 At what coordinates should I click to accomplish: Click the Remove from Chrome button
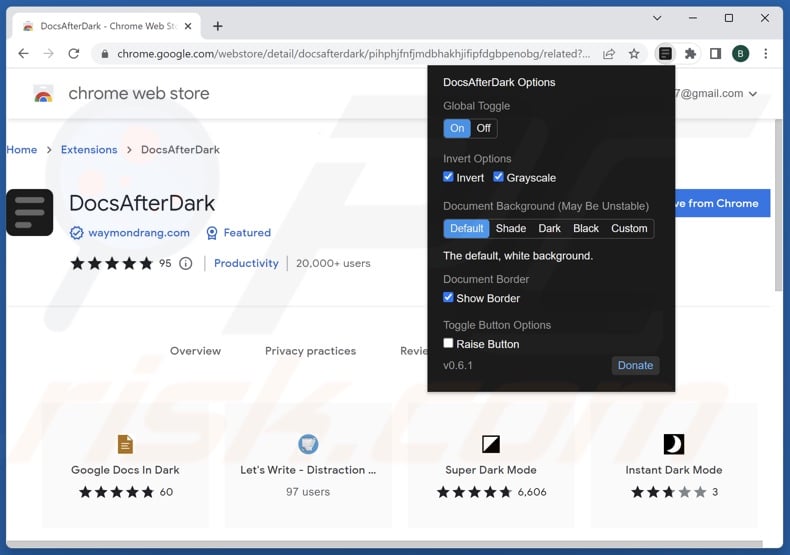pyautogui.click(x=722, y=203)
